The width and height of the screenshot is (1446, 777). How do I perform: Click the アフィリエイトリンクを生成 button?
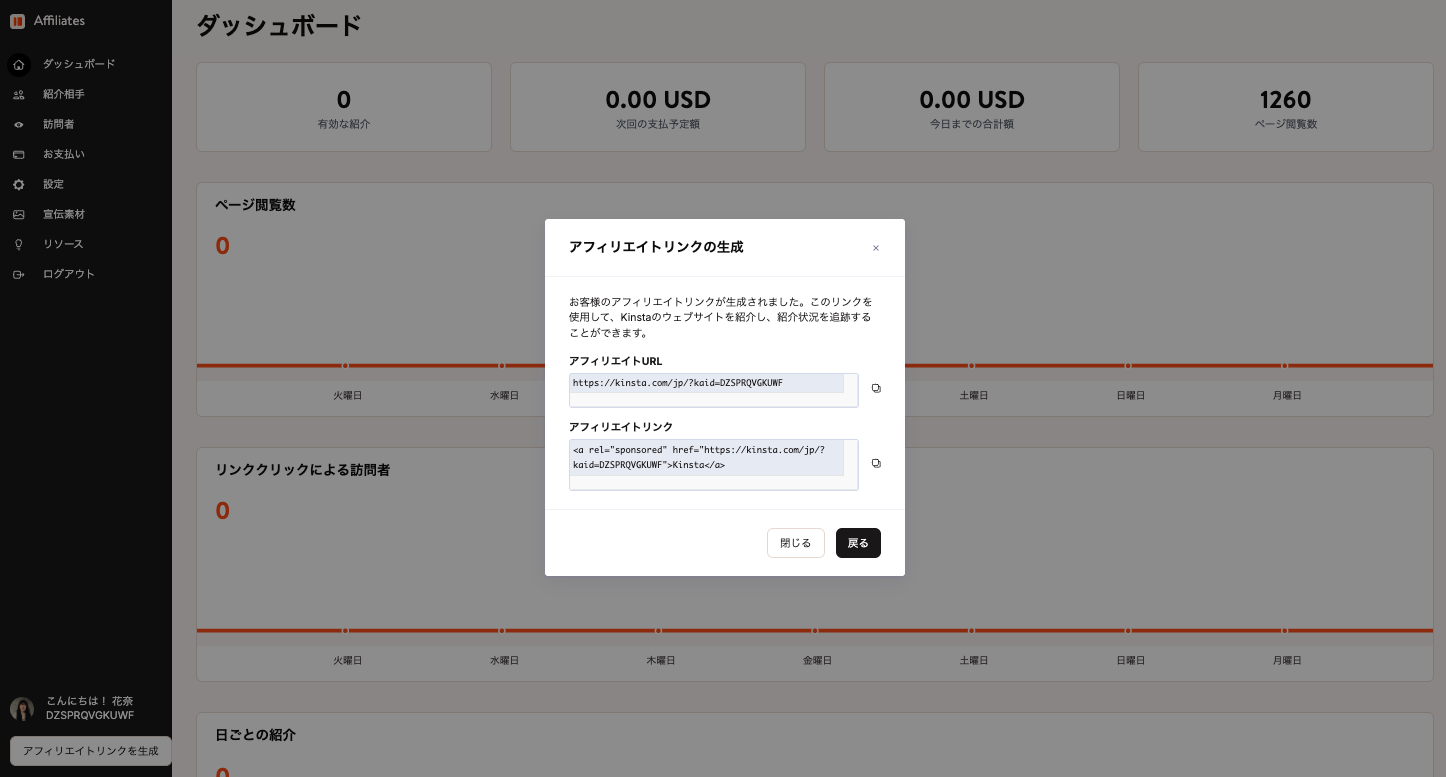click(90, 750)
